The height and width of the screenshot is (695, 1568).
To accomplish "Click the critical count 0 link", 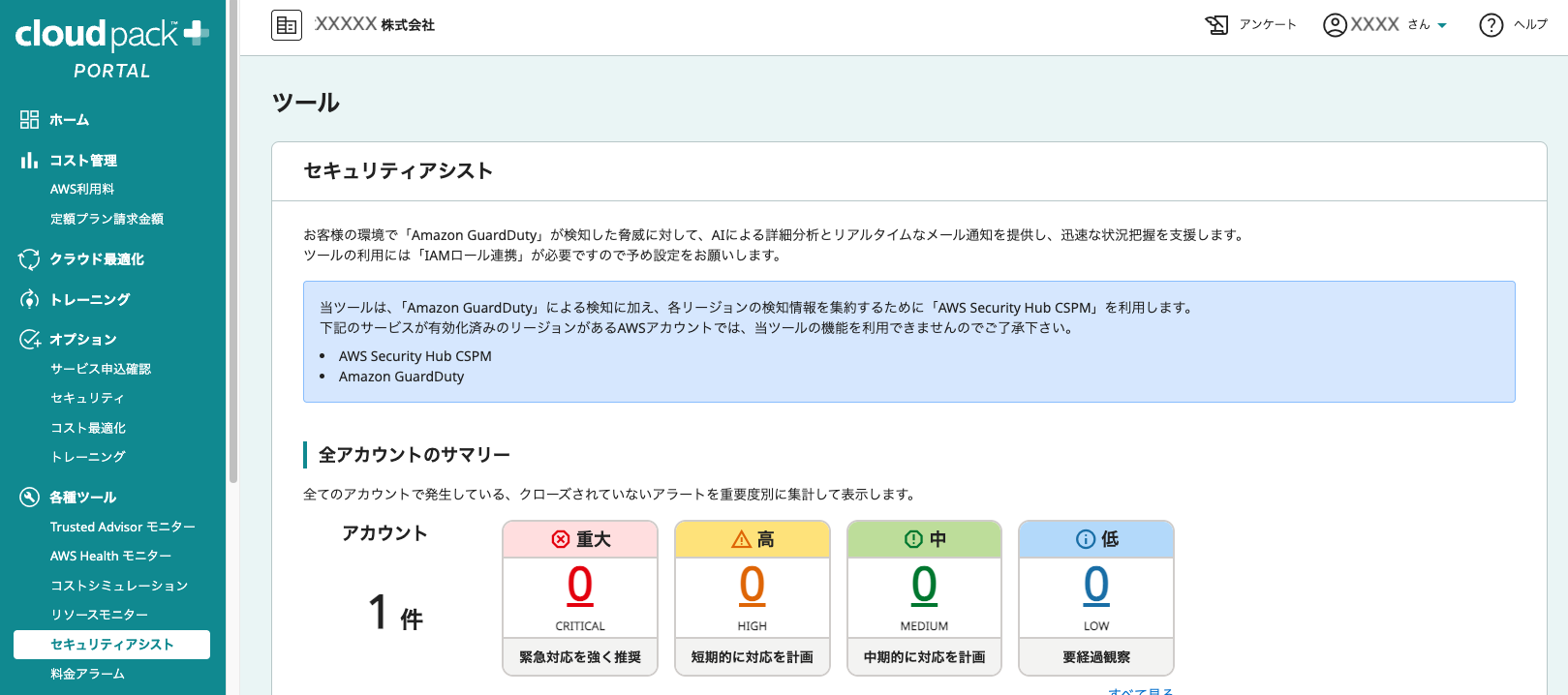I will point(580,585).
